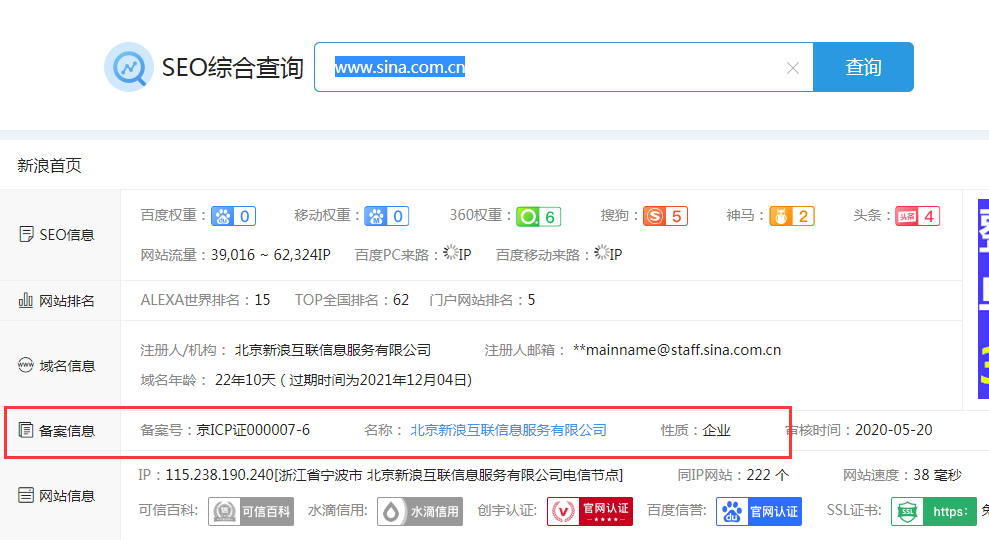Click the 域名年龄 22年10天 text
This screenshot has height=540, width=989.
245,380
